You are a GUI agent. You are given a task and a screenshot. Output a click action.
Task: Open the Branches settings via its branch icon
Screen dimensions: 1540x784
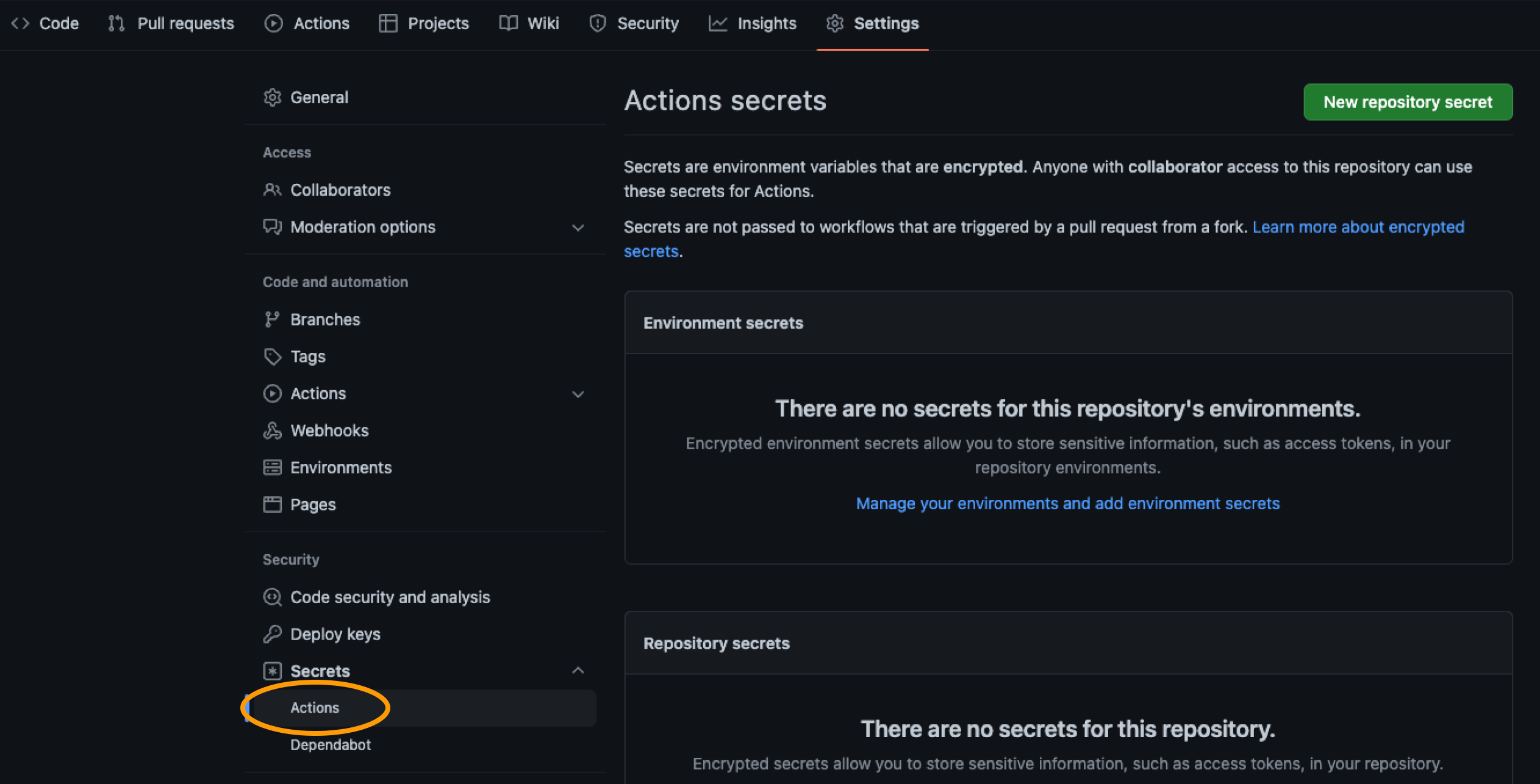click(x=273, y=319)
